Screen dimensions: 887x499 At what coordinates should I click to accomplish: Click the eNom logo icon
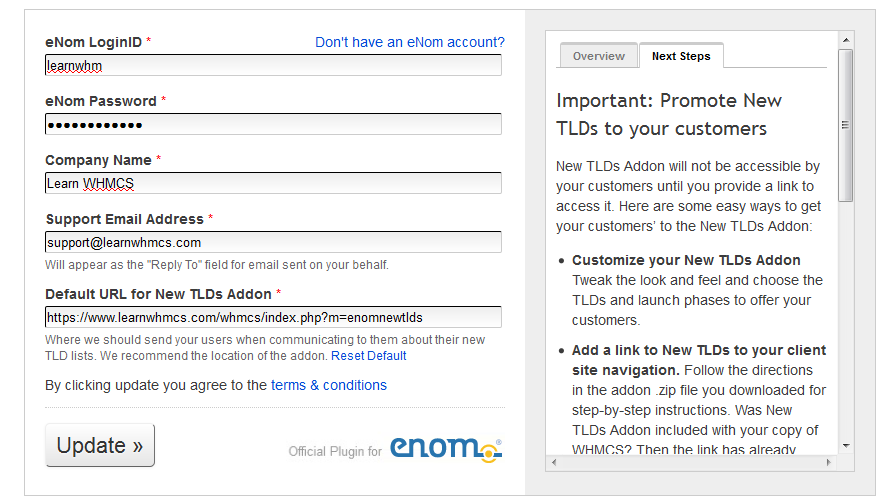(x=446, y=449)
